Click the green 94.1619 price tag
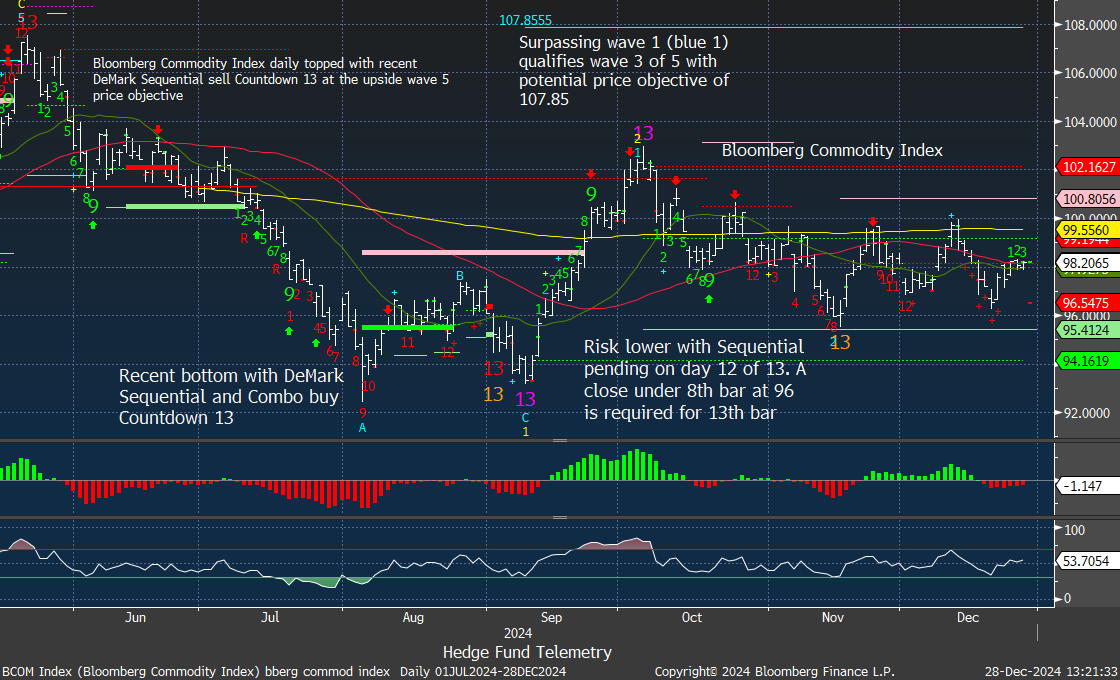Screen dimensions: 1120x680 pos(1089,360)
